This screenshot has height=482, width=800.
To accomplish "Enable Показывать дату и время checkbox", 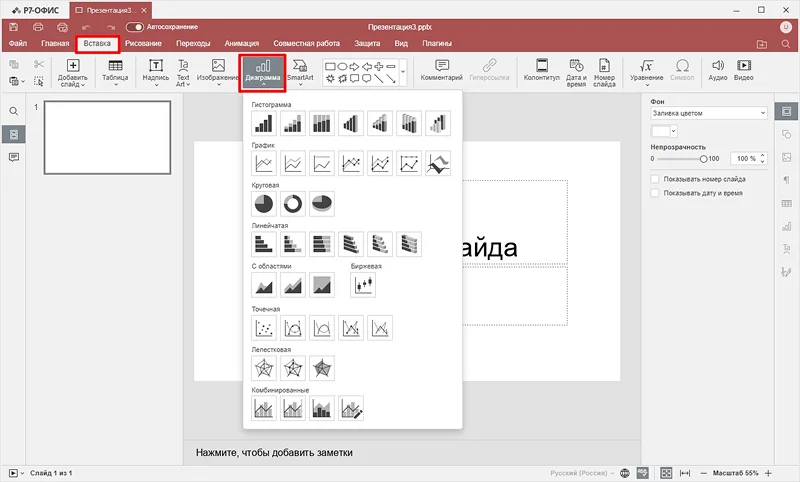I will 655,193.
